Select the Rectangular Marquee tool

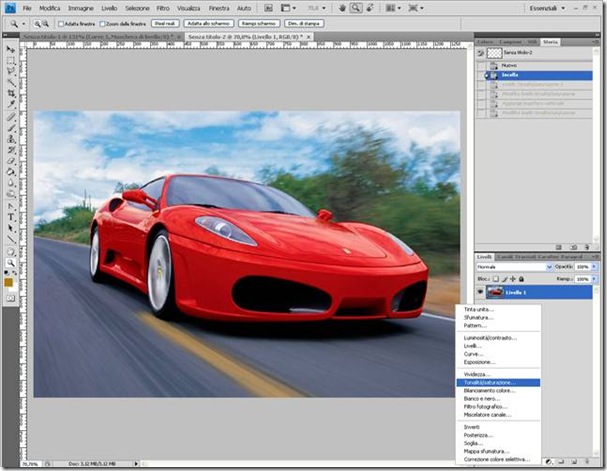click(x=10, y=61)
